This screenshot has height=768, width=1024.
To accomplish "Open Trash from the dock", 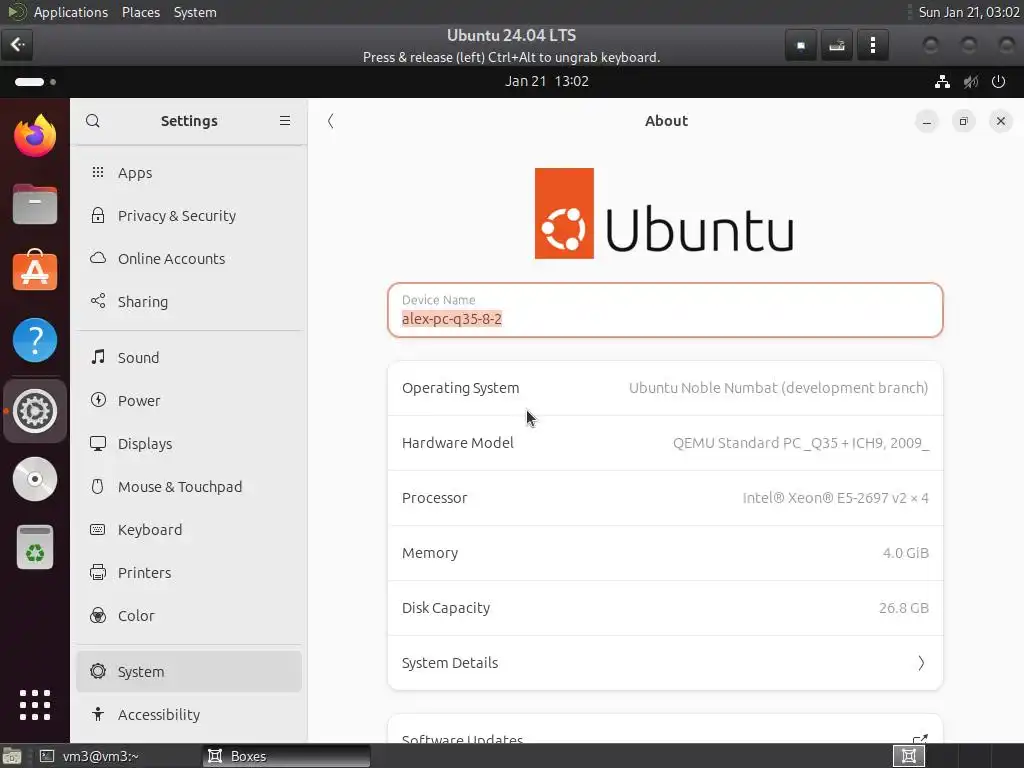I will pyautogui.click(x=35, y=547).
